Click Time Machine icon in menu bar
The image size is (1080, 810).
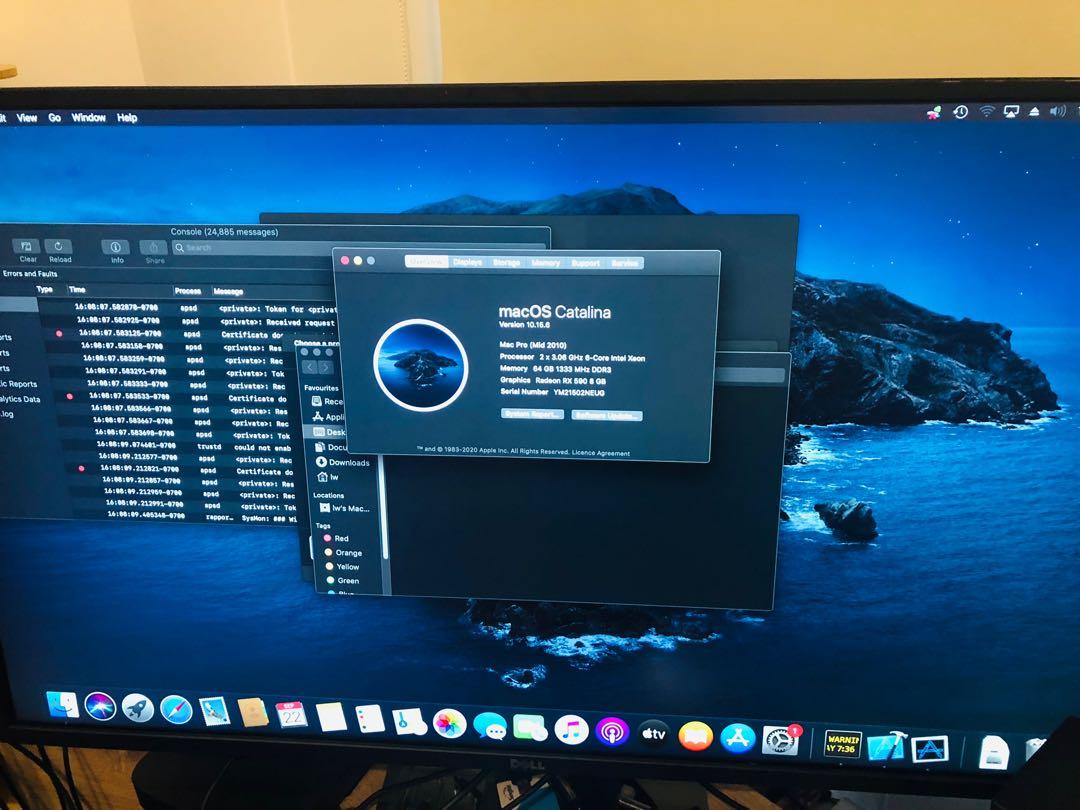pyautogui.click(x=961, y=112)
